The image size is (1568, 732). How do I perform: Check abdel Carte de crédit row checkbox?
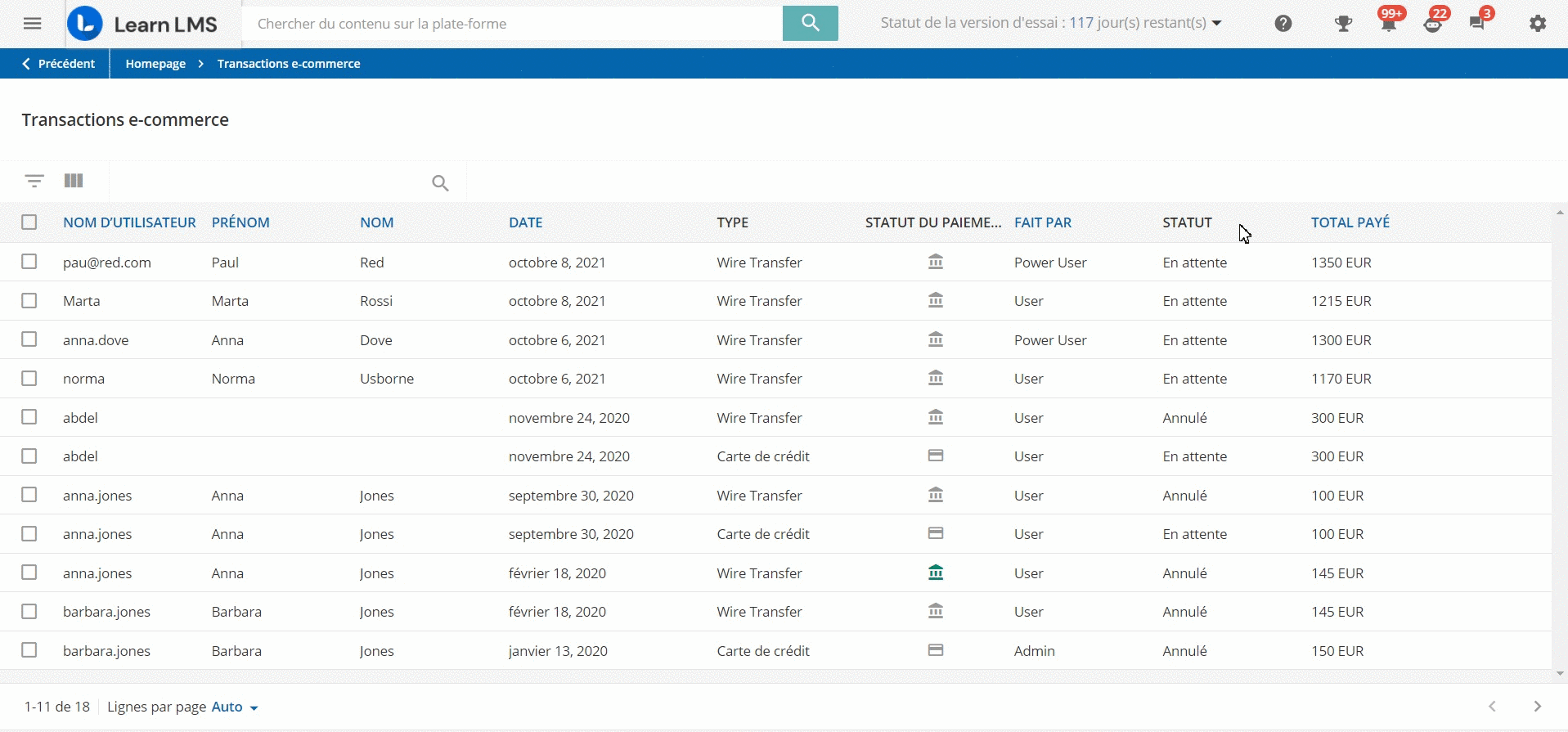29,456
